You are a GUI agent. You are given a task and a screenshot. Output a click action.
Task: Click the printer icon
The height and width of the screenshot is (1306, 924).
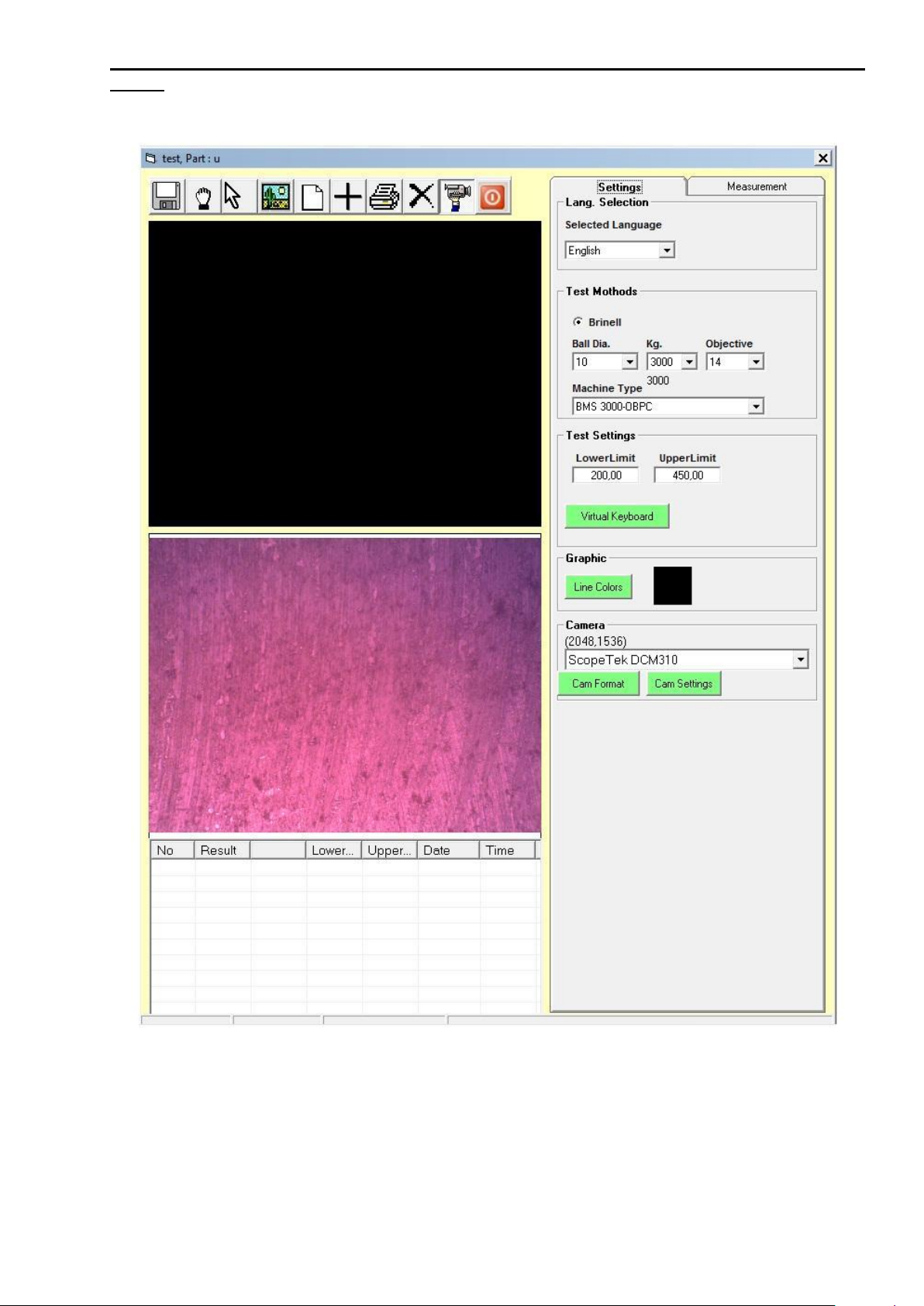[384, 196]
